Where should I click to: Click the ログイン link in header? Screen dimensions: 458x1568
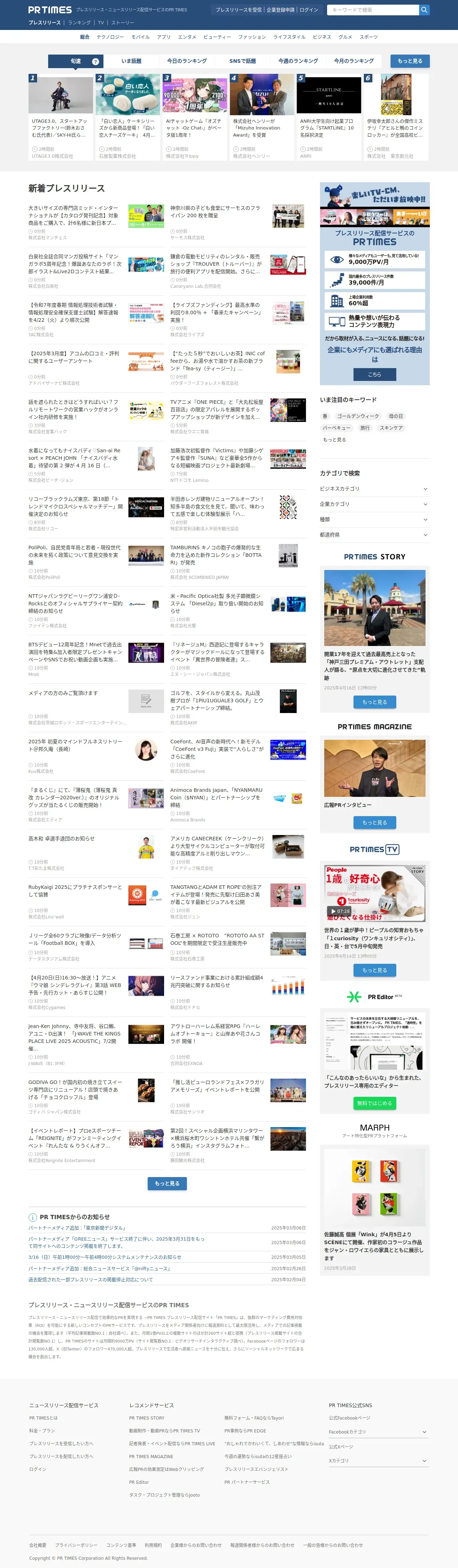coord(309,10)
